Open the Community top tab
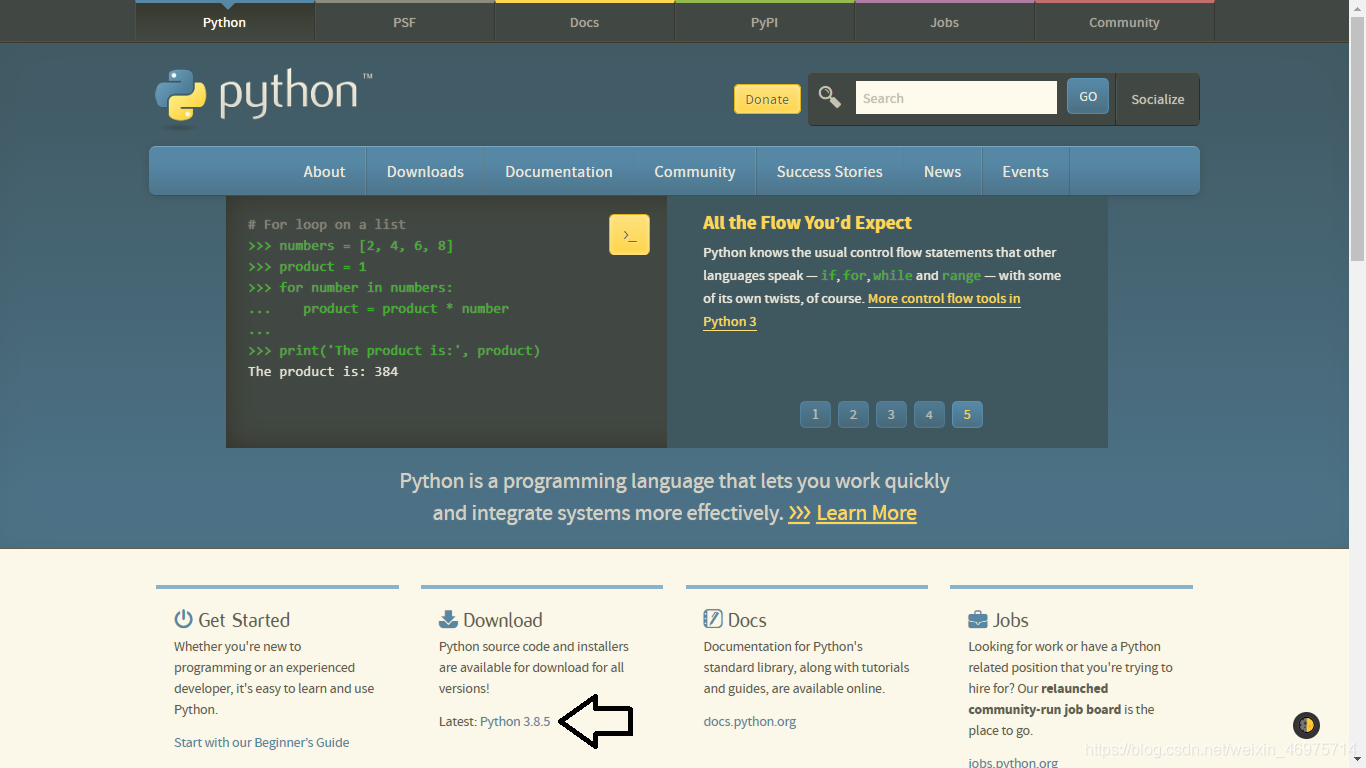Viewport: 1366px width, 768px height. [x=1124, y=21]
